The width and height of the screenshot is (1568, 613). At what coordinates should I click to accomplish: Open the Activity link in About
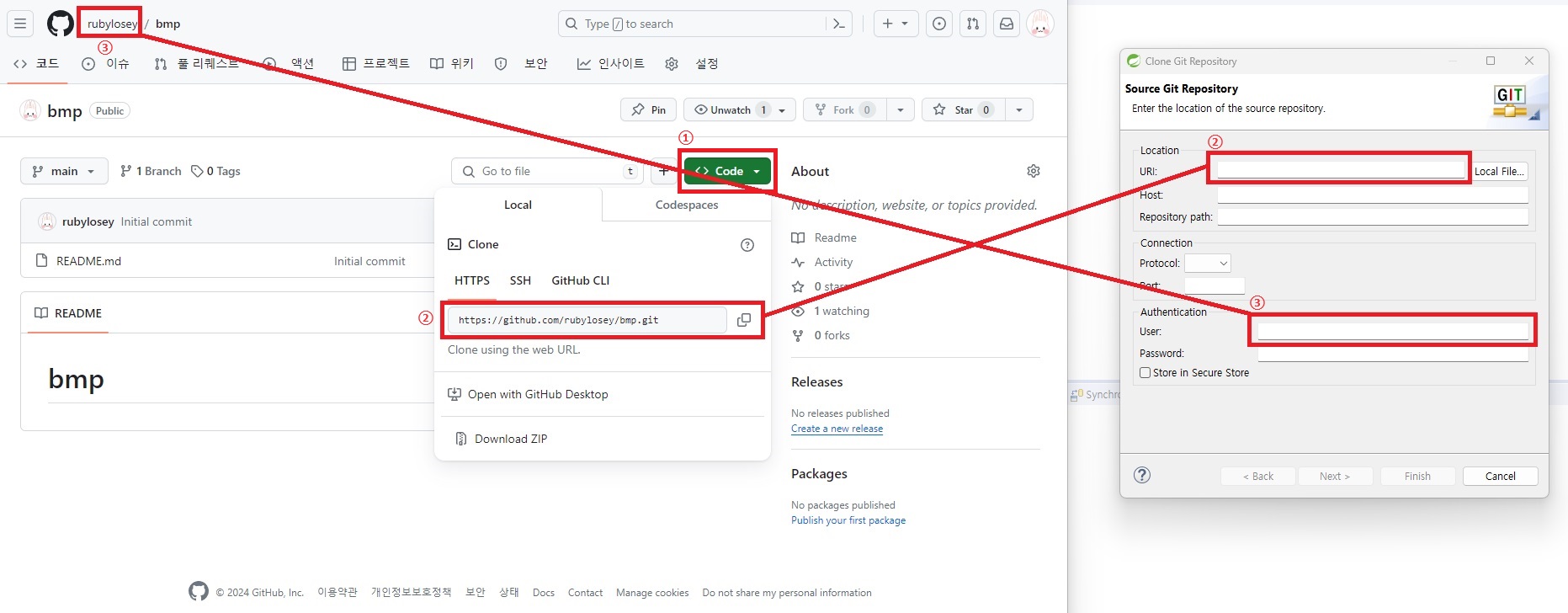(x=833, y=262)
